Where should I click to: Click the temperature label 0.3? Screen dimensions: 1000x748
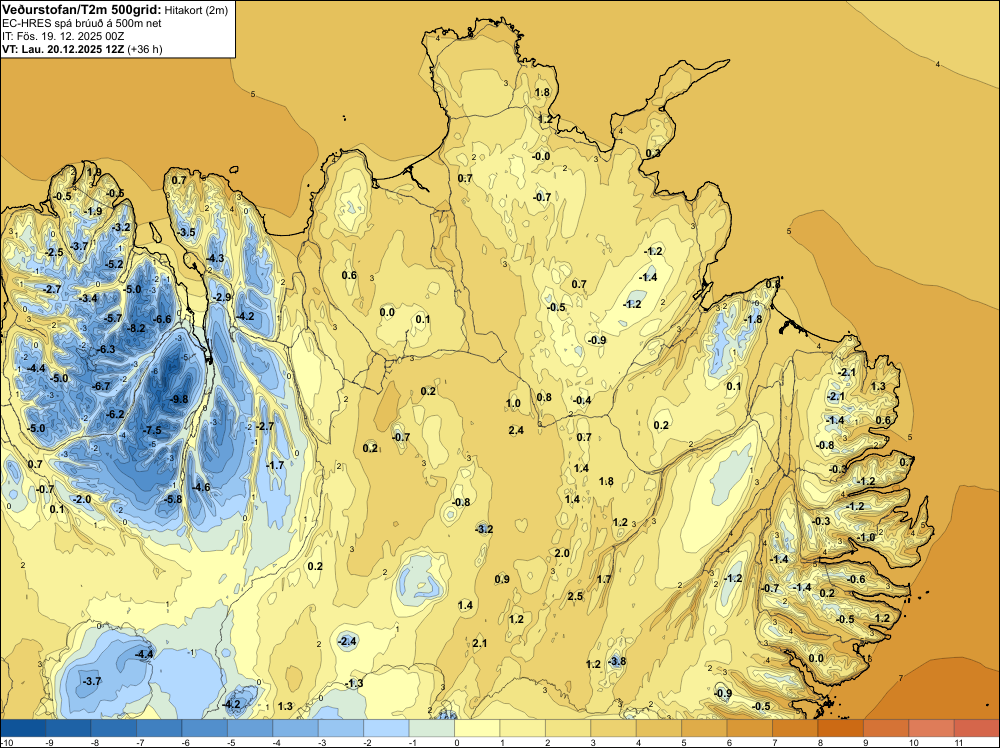[x=652, y=154]
